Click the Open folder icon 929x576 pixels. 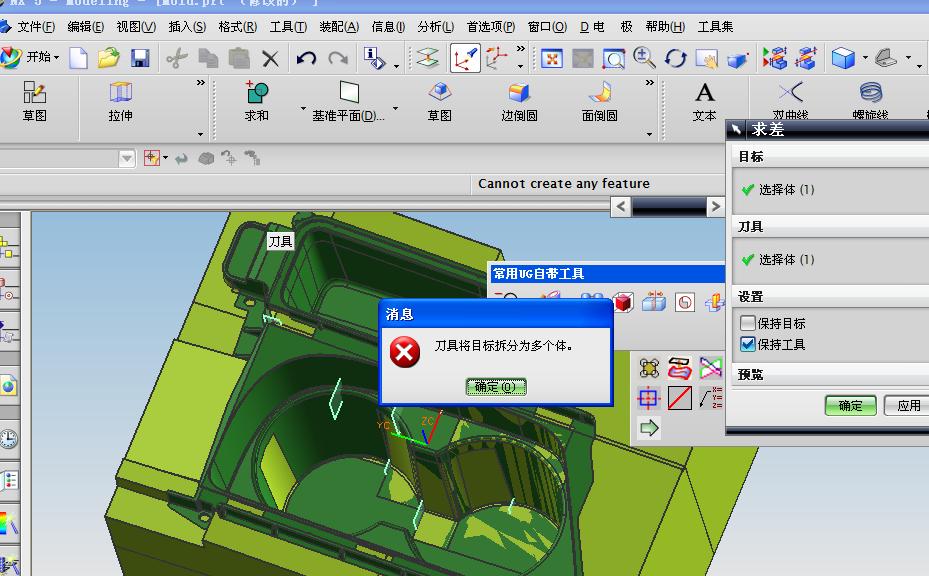[108, 58]
